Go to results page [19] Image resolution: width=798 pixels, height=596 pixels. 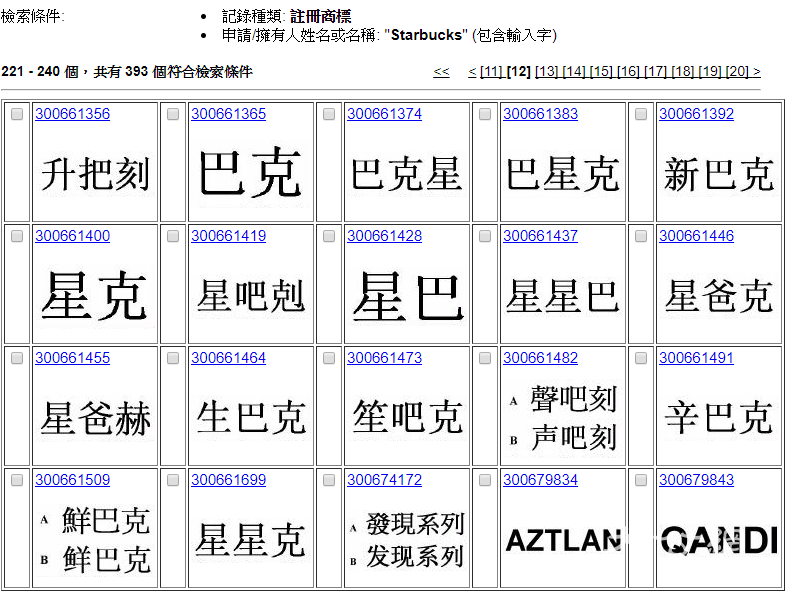710,72
